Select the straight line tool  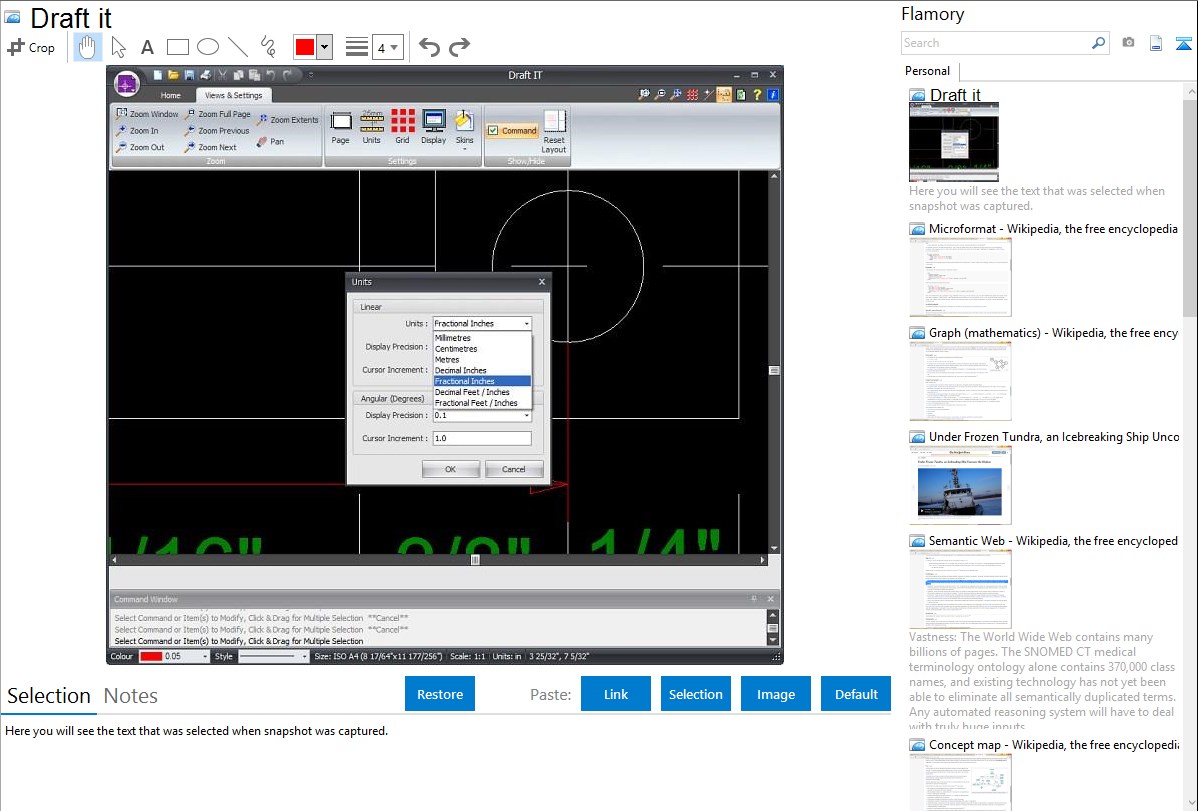(238, 47)
